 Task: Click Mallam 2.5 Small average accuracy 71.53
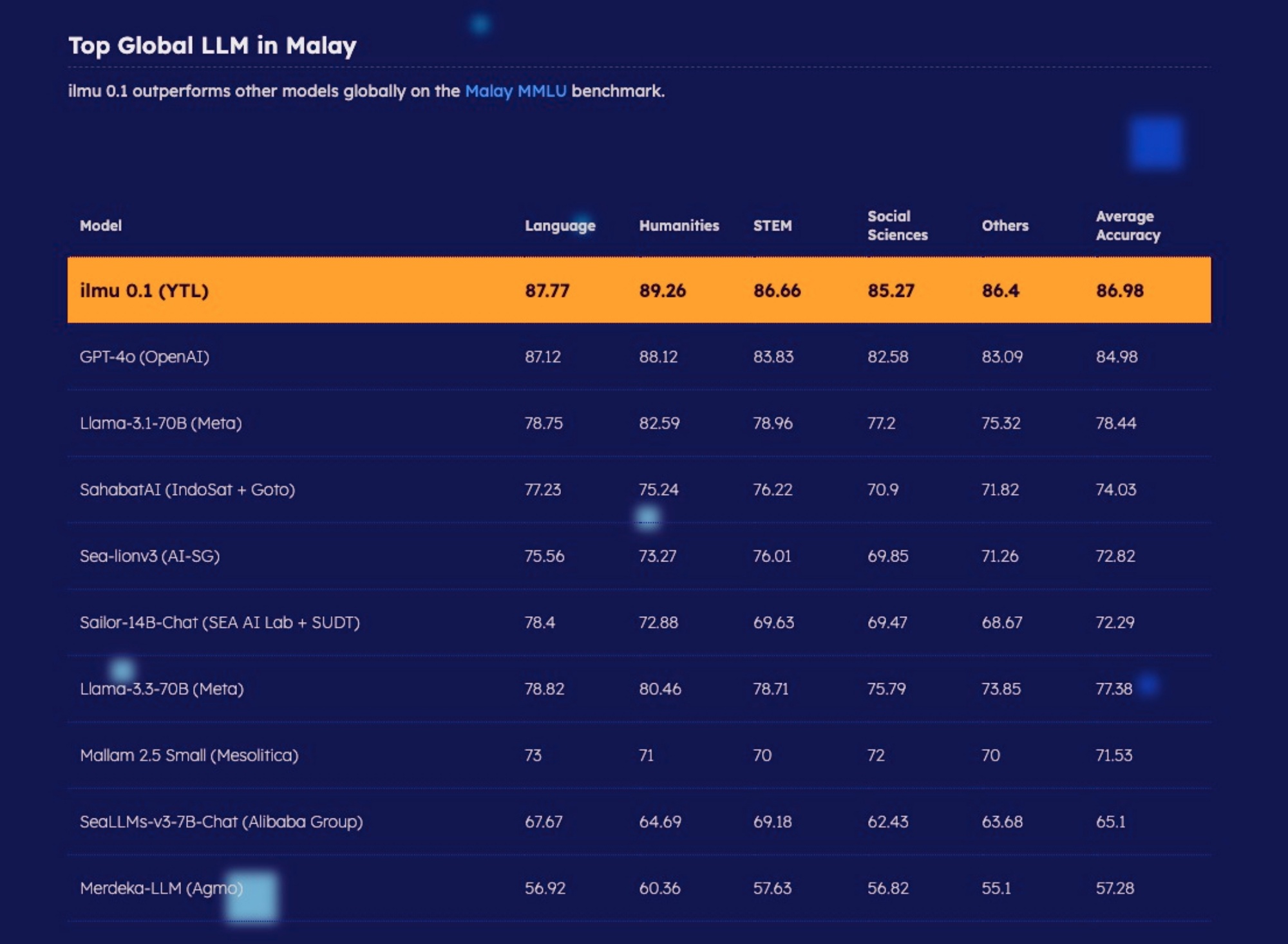1114,755
